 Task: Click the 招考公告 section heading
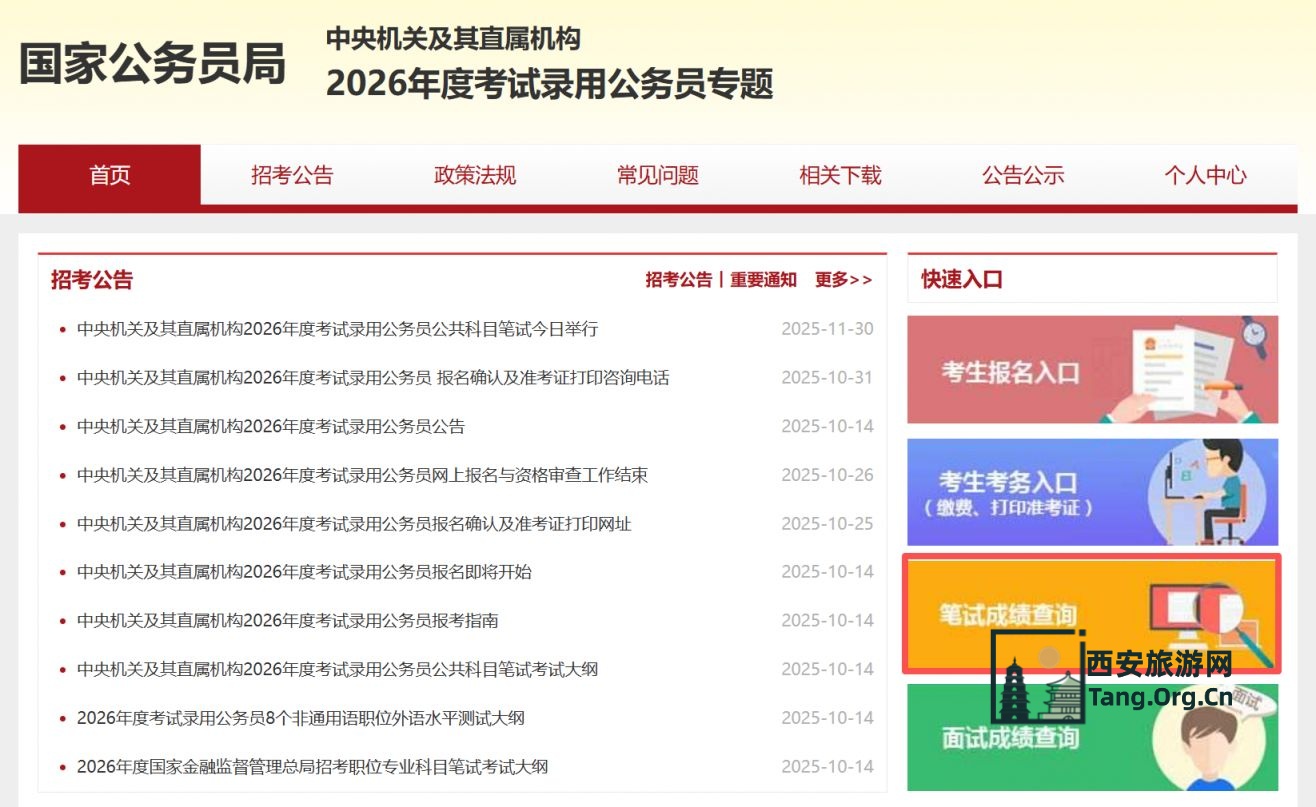coord(92,280)
